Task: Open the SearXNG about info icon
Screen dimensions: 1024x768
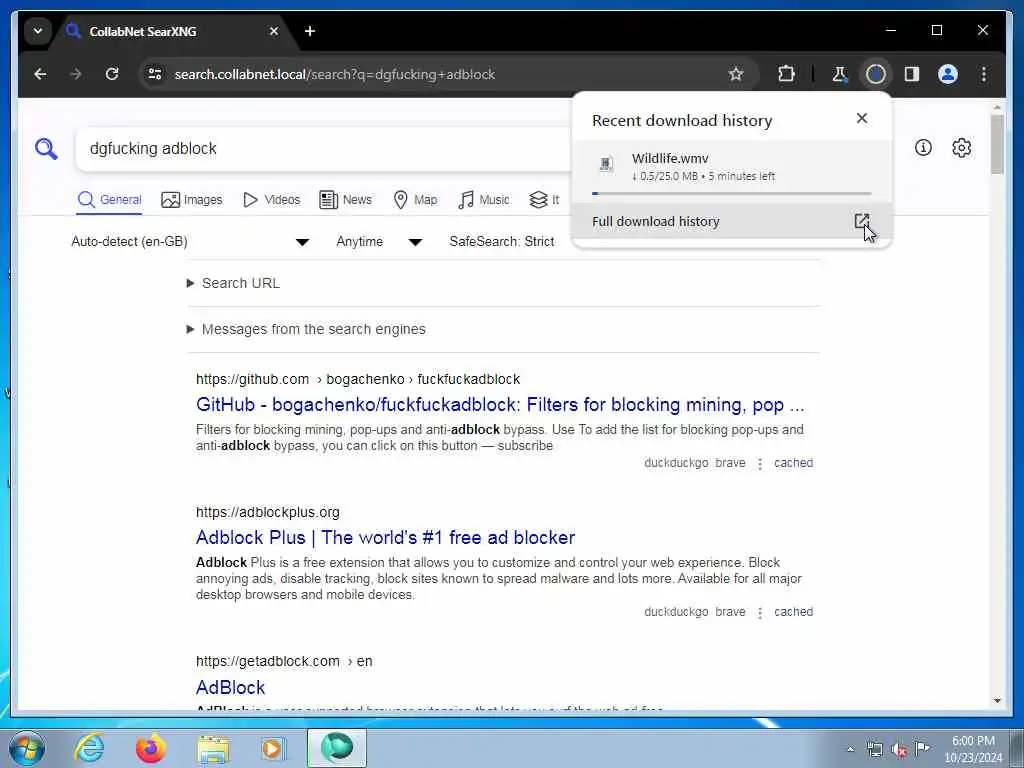Action: pyautogui.click(x=923, y=148)
